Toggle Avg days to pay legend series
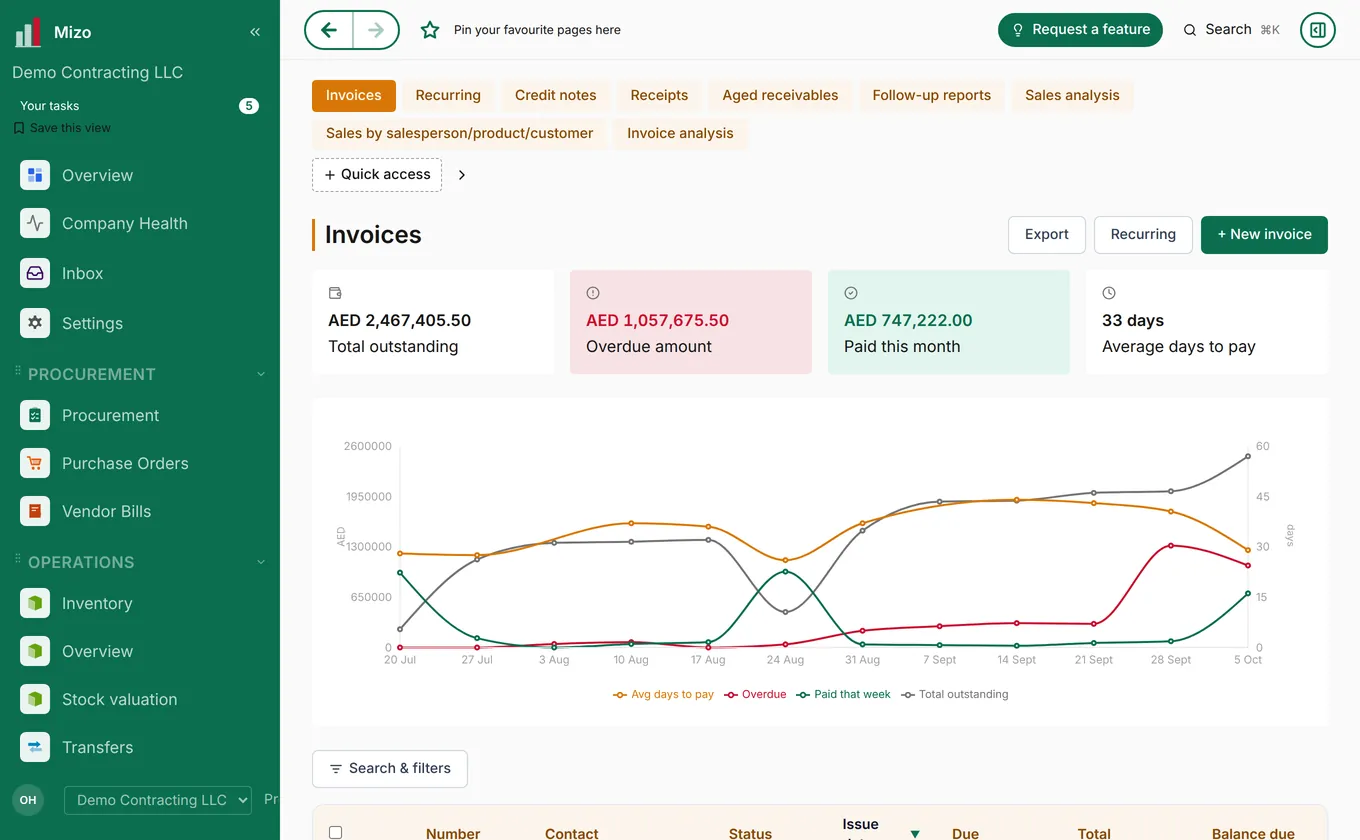Screen dimensions: 1360x840 (663, 694)
